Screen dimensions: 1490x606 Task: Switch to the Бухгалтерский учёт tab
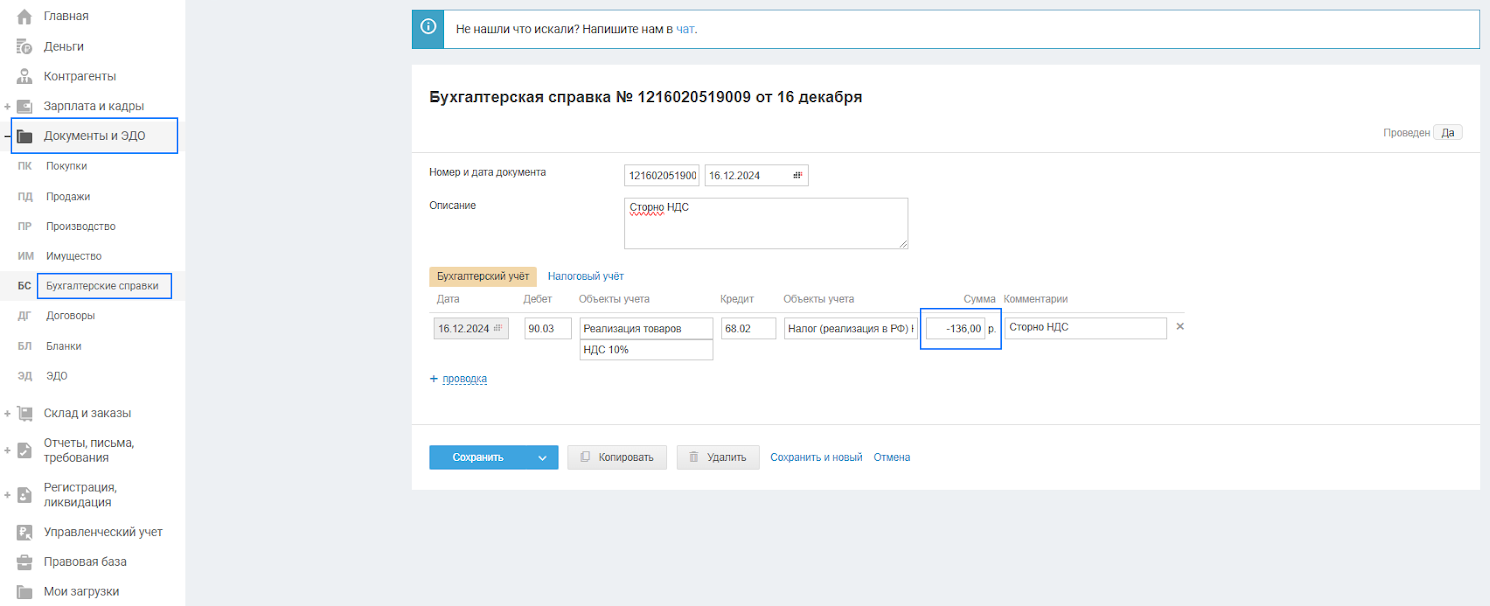pos(483,276)
